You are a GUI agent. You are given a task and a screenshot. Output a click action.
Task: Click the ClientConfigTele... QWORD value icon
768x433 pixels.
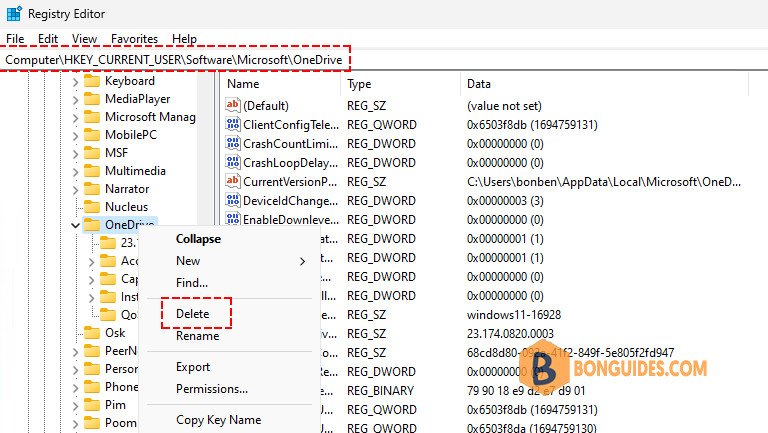point(233,124)
